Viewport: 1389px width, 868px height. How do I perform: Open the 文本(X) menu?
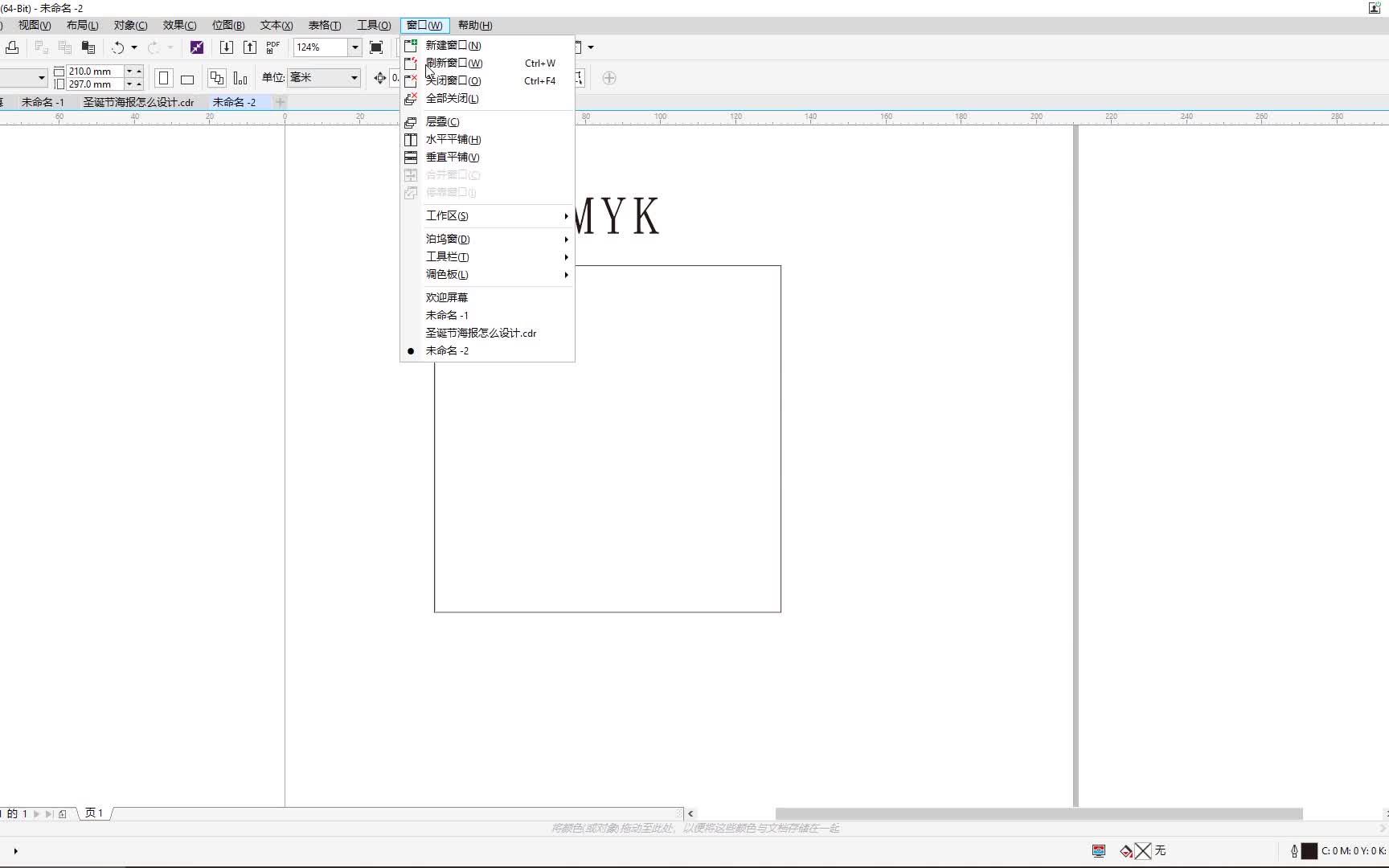(277, 26)
